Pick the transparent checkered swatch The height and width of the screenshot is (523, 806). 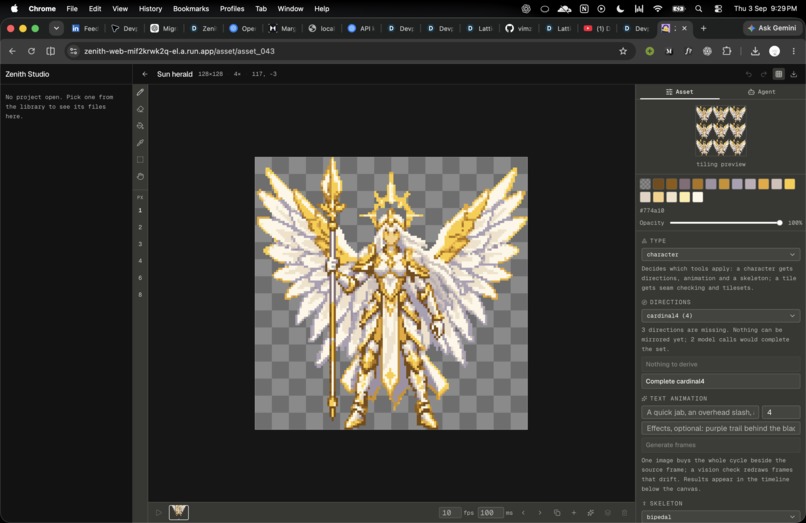coord(645,184)
